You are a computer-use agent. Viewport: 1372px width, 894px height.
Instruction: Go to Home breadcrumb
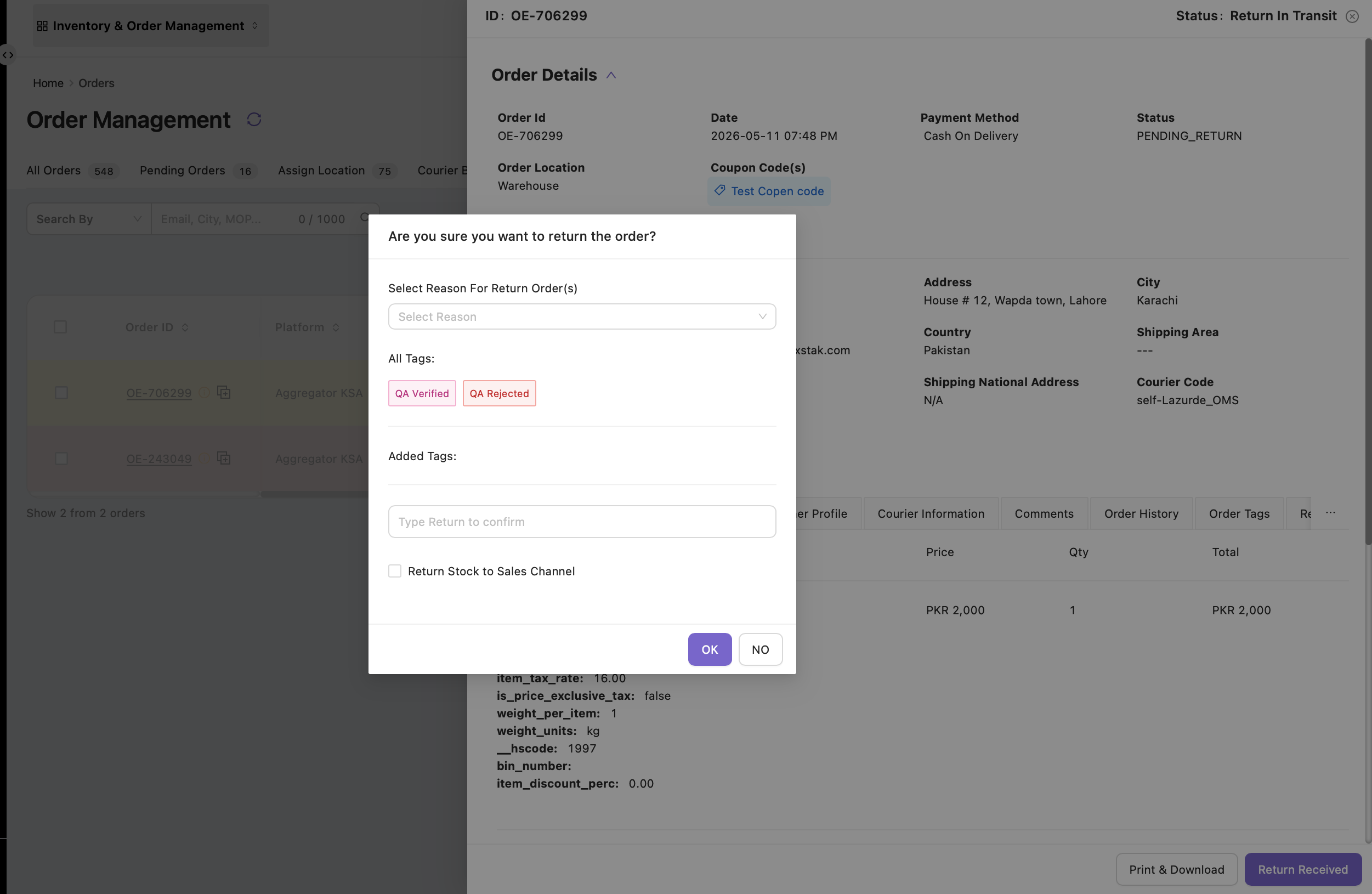[x=48, y=83]
